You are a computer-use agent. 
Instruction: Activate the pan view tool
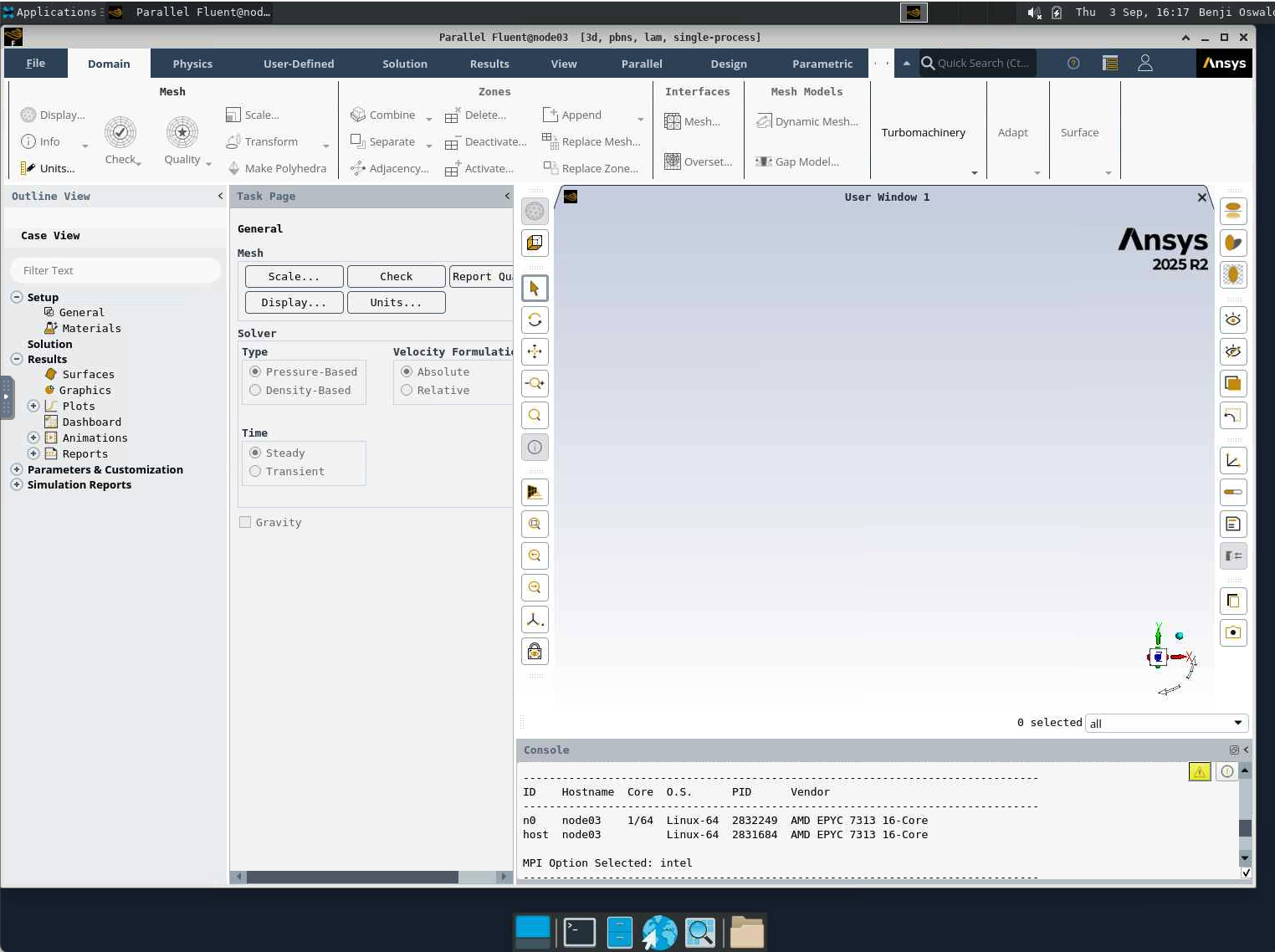[x=535, y=351]
